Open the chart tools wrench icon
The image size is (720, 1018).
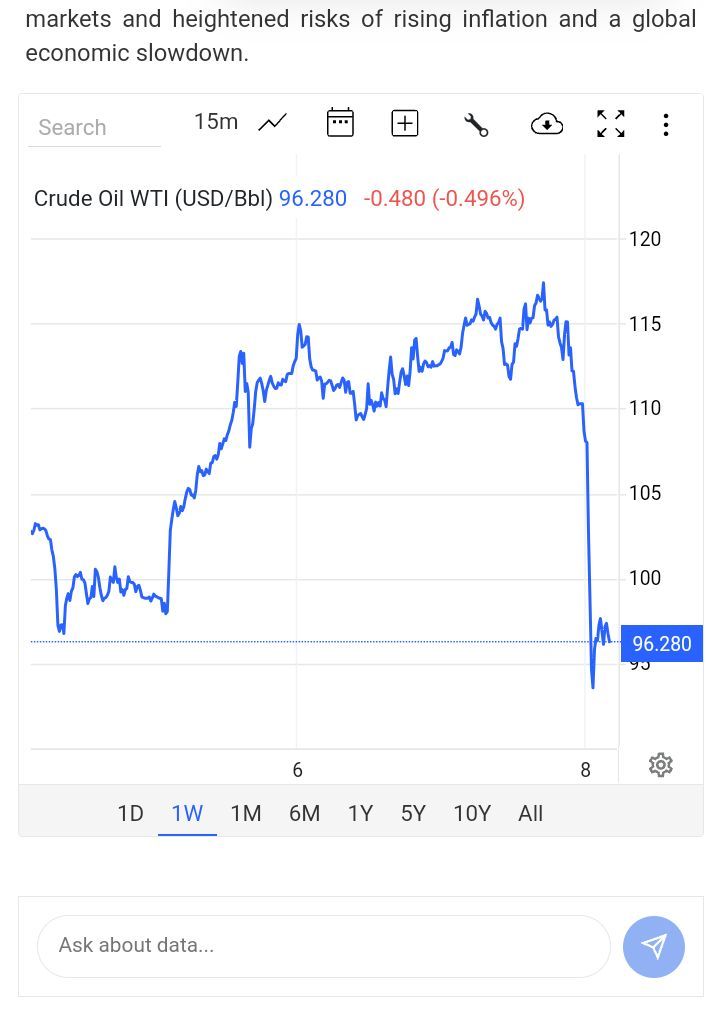[x=476, y=124]
